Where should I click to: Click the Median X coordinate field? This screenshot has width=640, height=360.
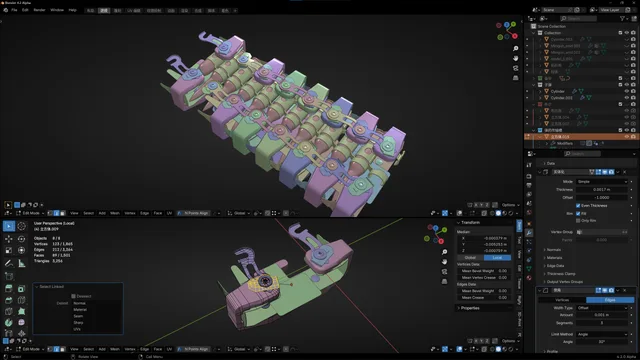pos(484,238)
